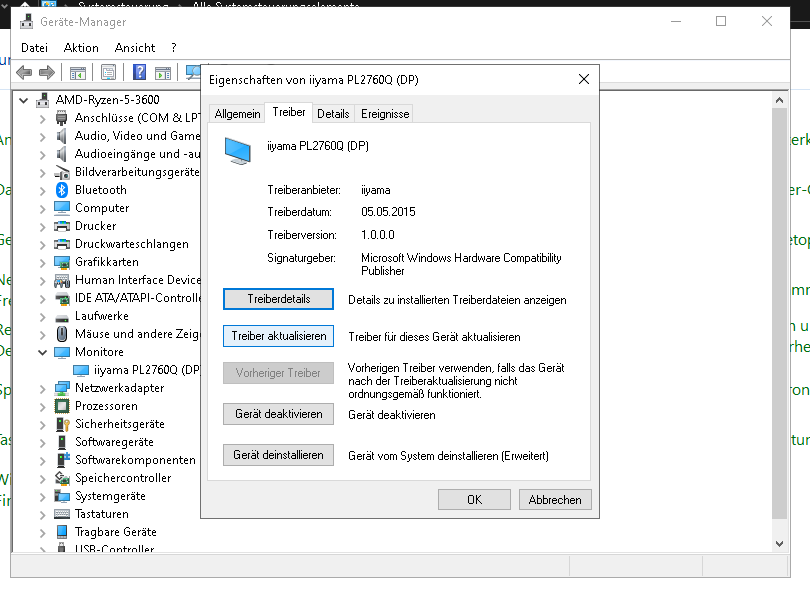This screenshot has width=810, height=594.
Task: Click the large monitor icon in properties dialog
Action: tap(238, 151)
